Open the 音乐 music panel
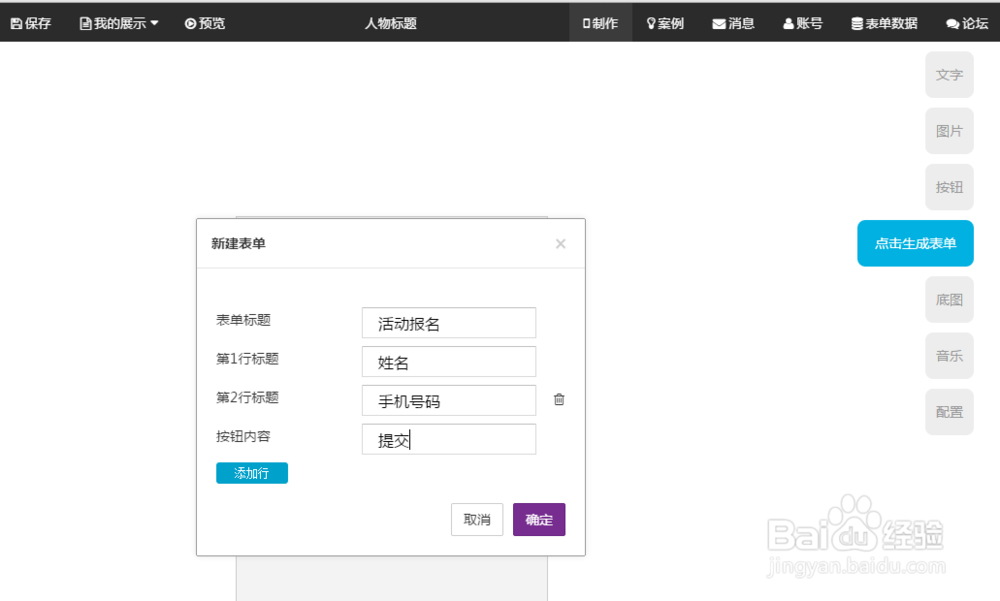 (x=949, y=356)
